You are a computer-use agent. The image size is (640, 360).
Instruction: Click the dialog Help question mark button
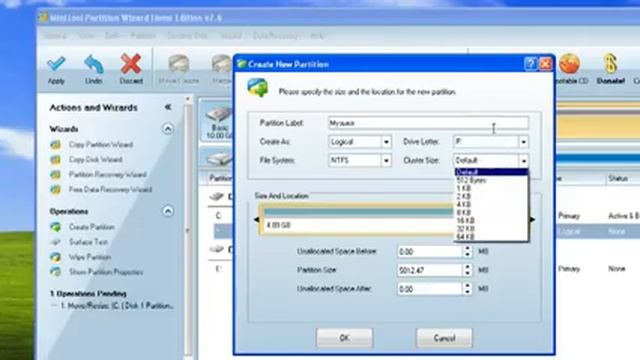tap(530, 64)
